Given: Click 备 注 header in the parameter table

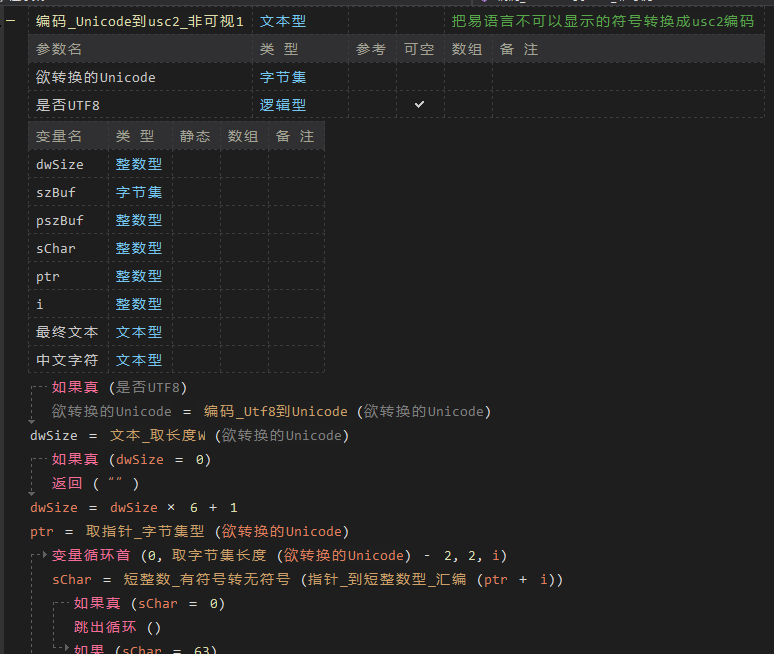Looking at the screenshot, I should pyautogui.click(x=519, y=49).
